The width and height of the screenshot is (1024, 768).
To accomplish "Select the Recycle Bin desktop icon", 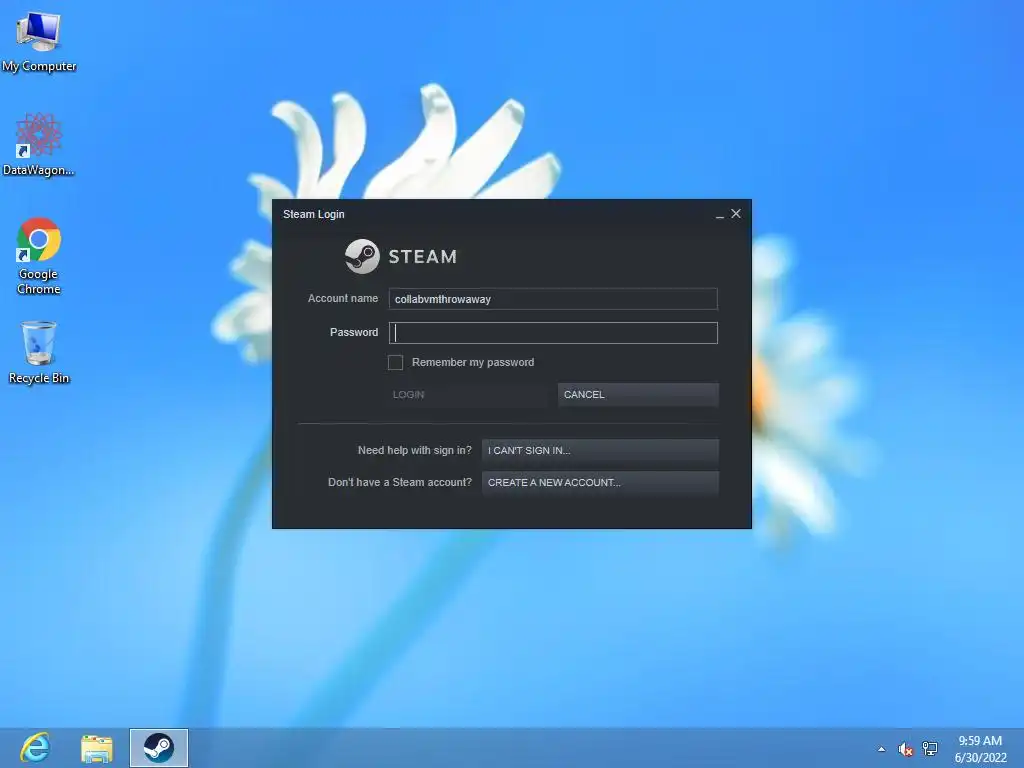I will tap(39, 353).
